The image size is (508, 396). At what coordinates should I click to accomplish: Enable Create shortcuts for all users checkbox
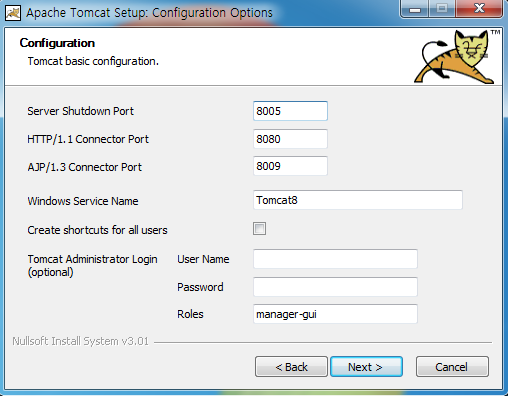[x=259, y=229]
